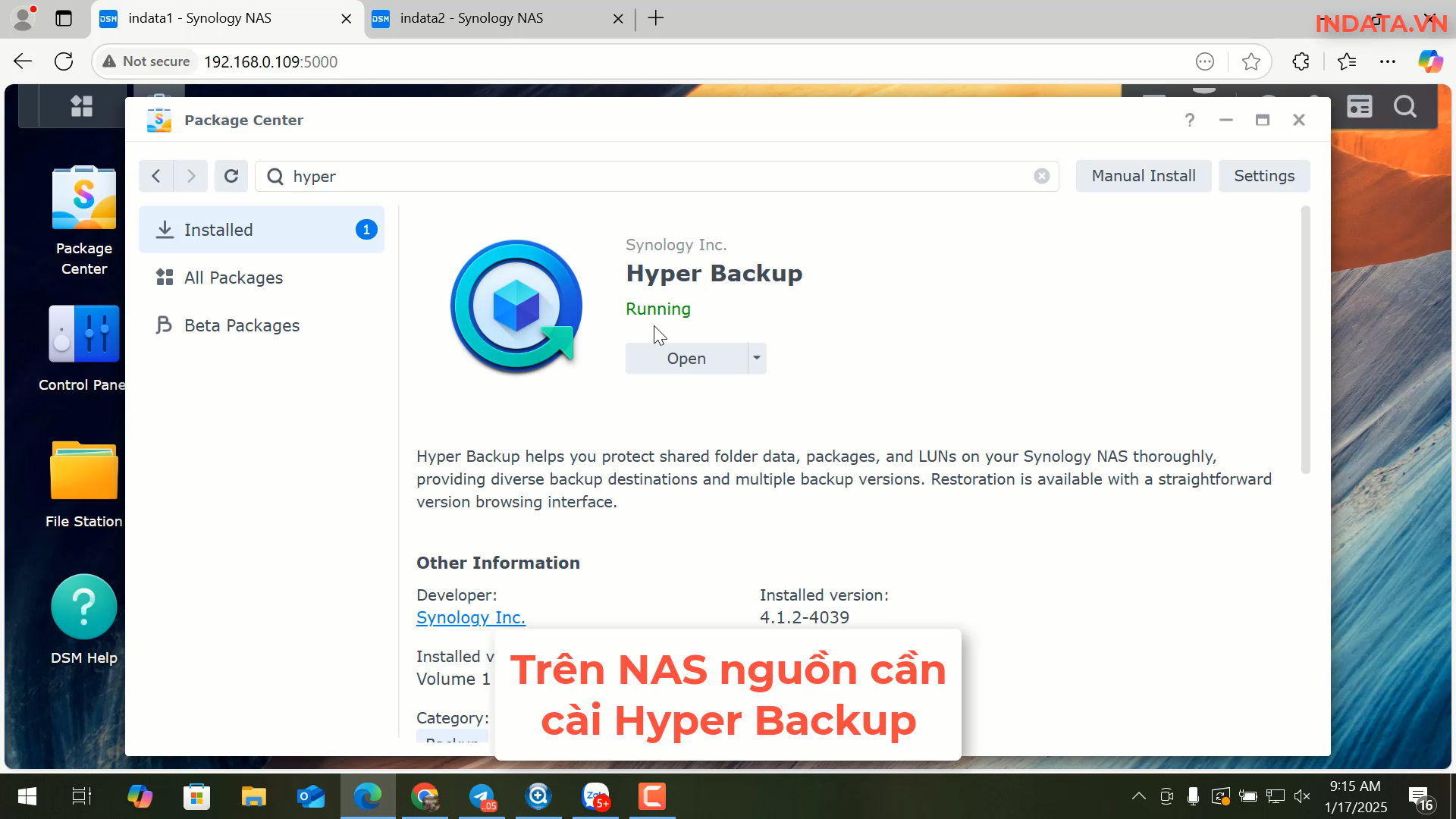Open Telegram from taskbar

[482, 796]
